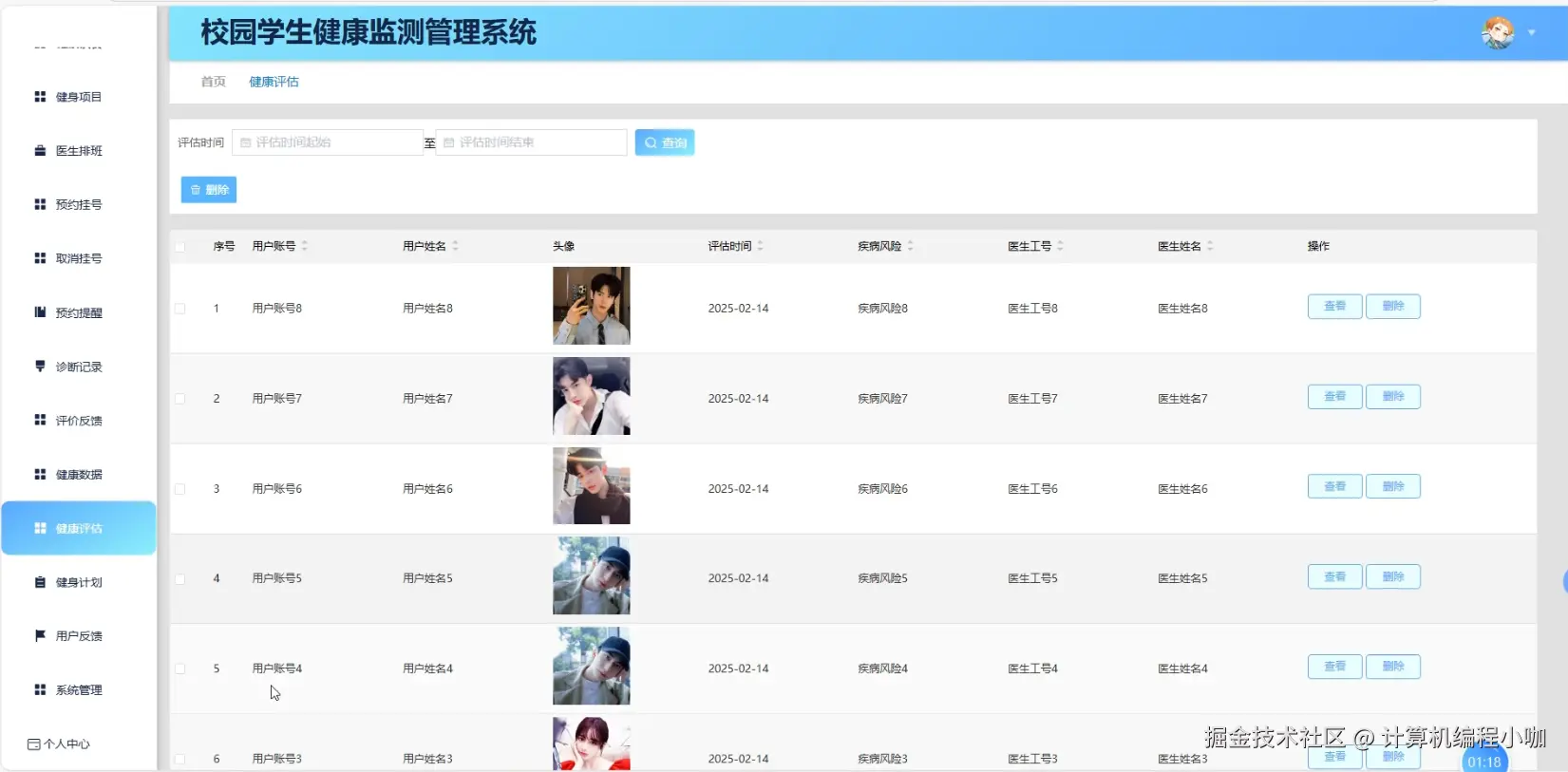
Task: Click the 预约挂号 grid icon
Action: [x=40, y=204]
